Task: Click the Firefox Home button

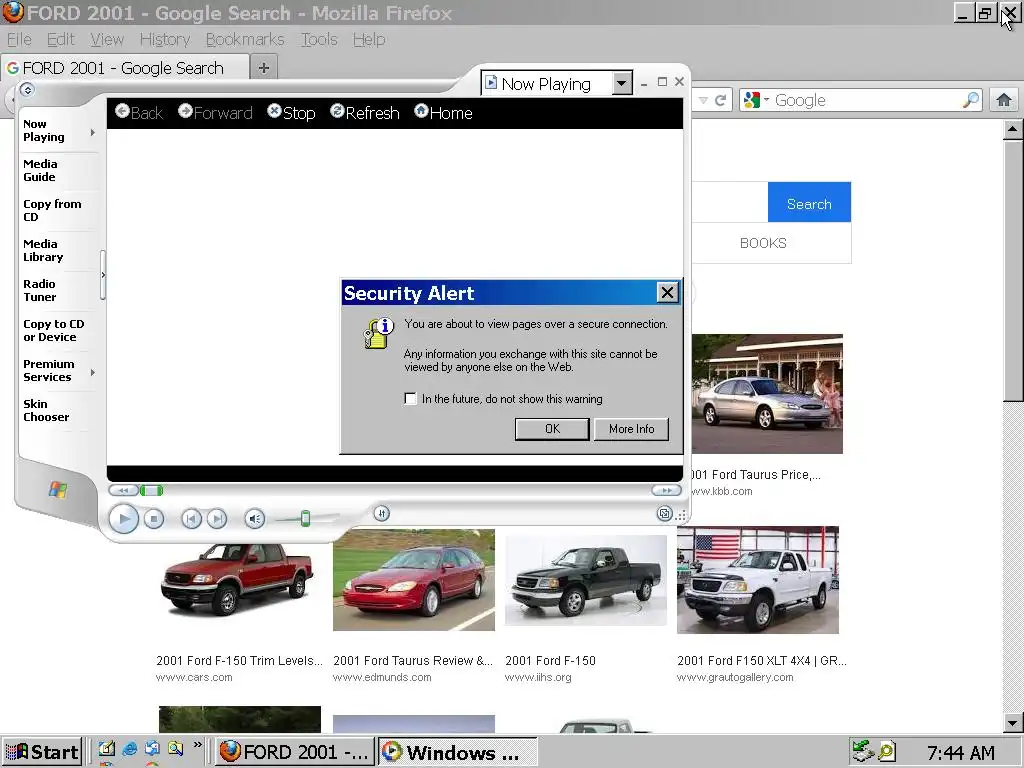Action: 1004,100
